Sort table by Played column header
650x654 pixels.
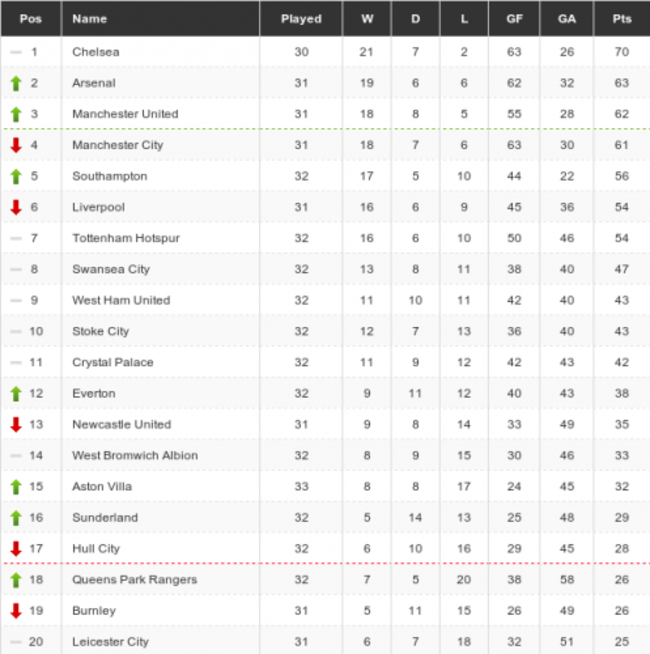pos(301,19)
